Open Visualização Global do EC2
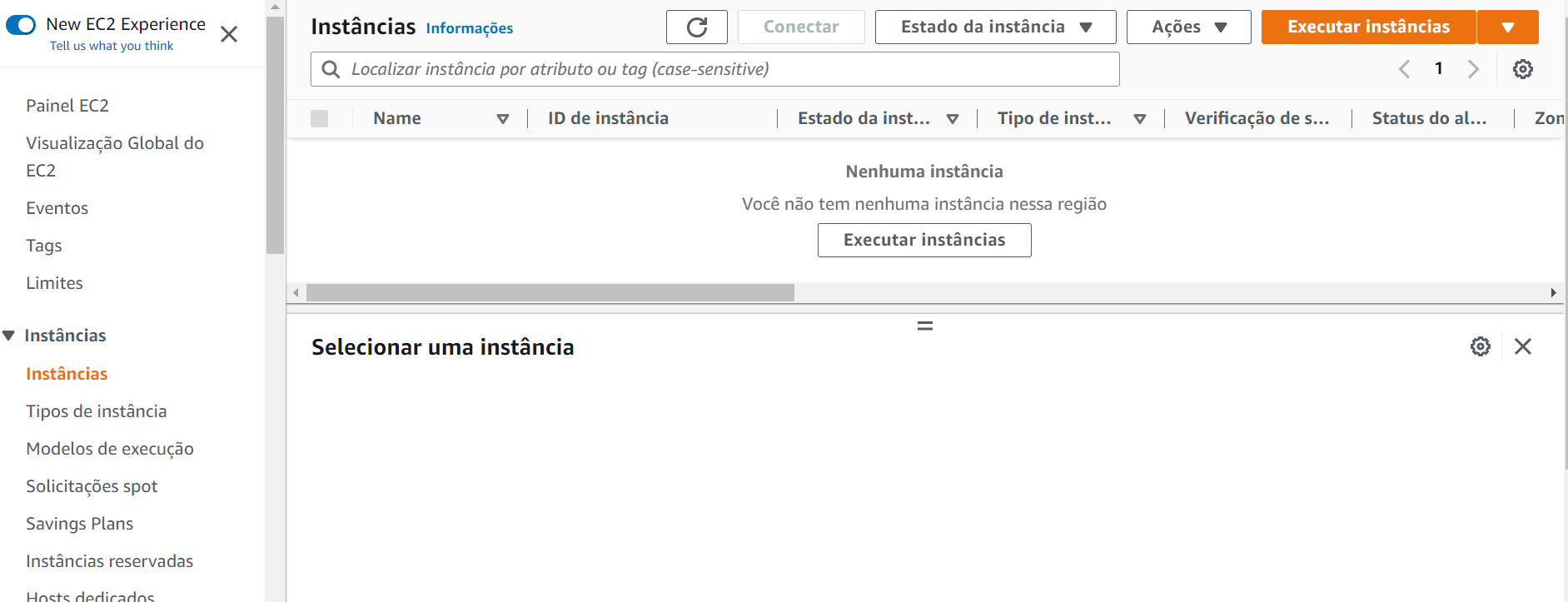This screenshot has height=602, width=1568. point(115,157)
